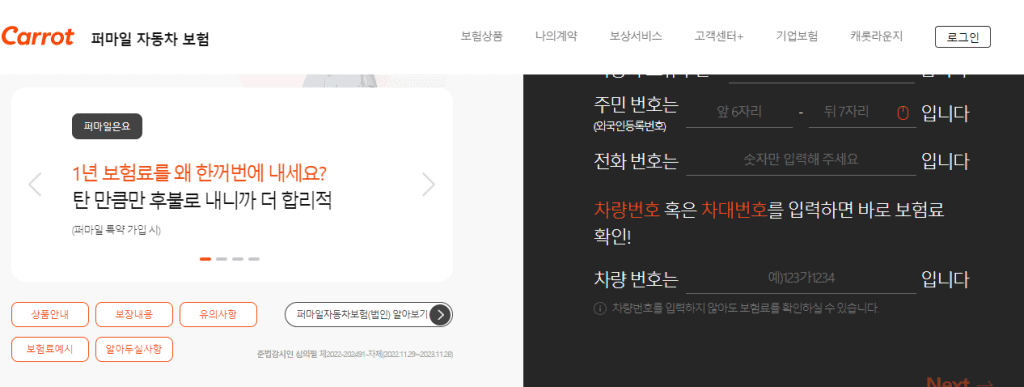Screen dimensions: 1024x387
Task: Click the orange mouse keypad icon
Action: (x=903, y=114)
